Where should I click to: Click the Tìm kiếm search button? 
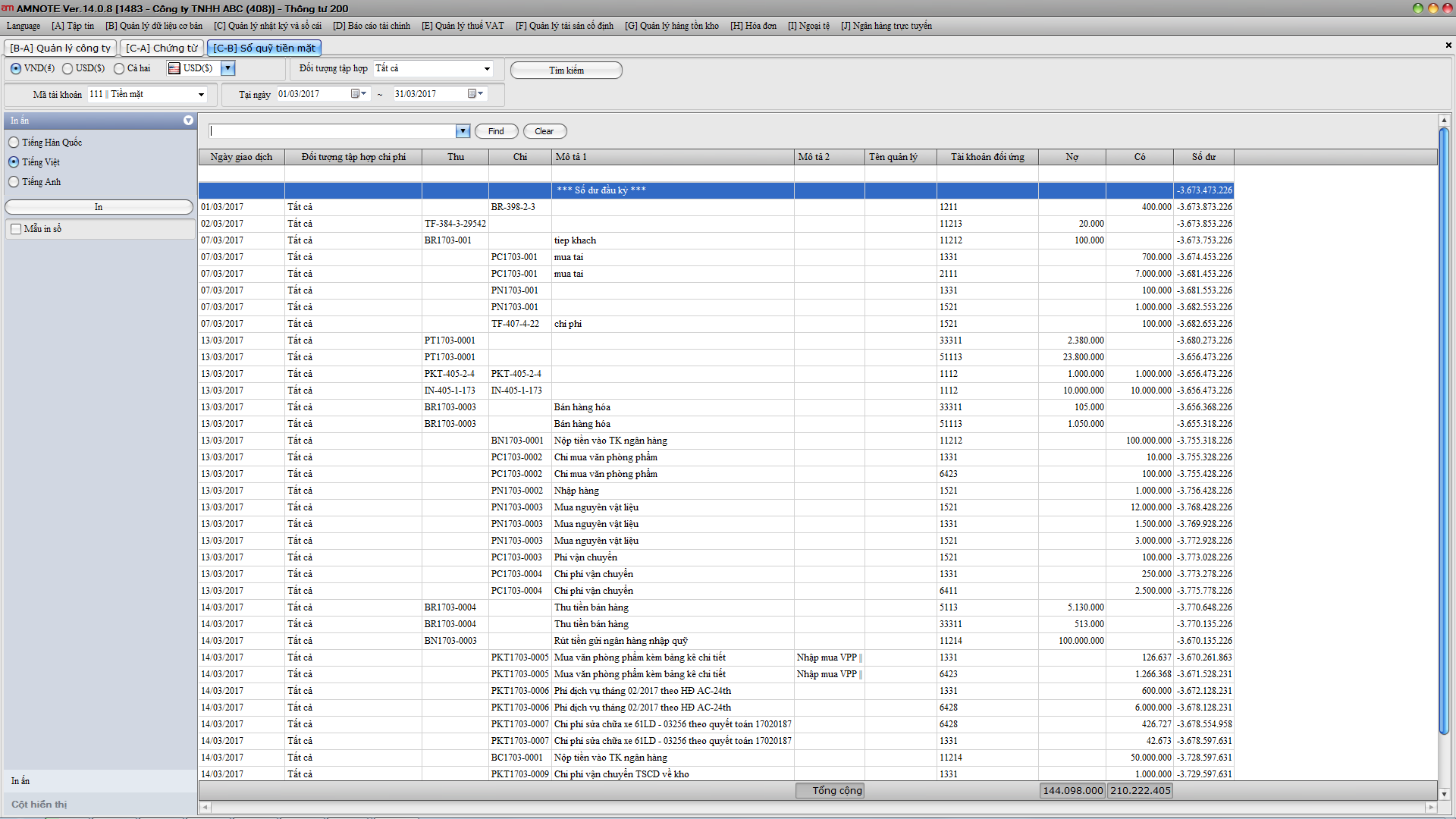point(566,71)
